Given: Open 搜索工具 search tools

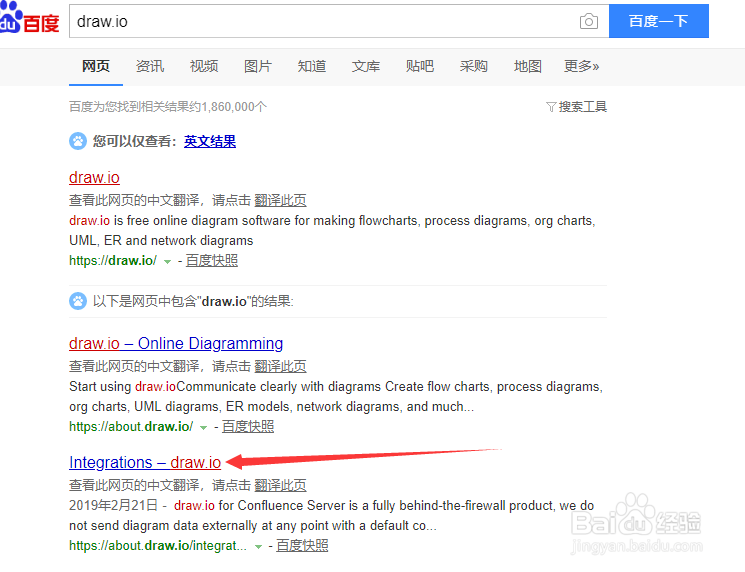Looking at the screenshot, I should pyautogui.click(x=583, y=107).
